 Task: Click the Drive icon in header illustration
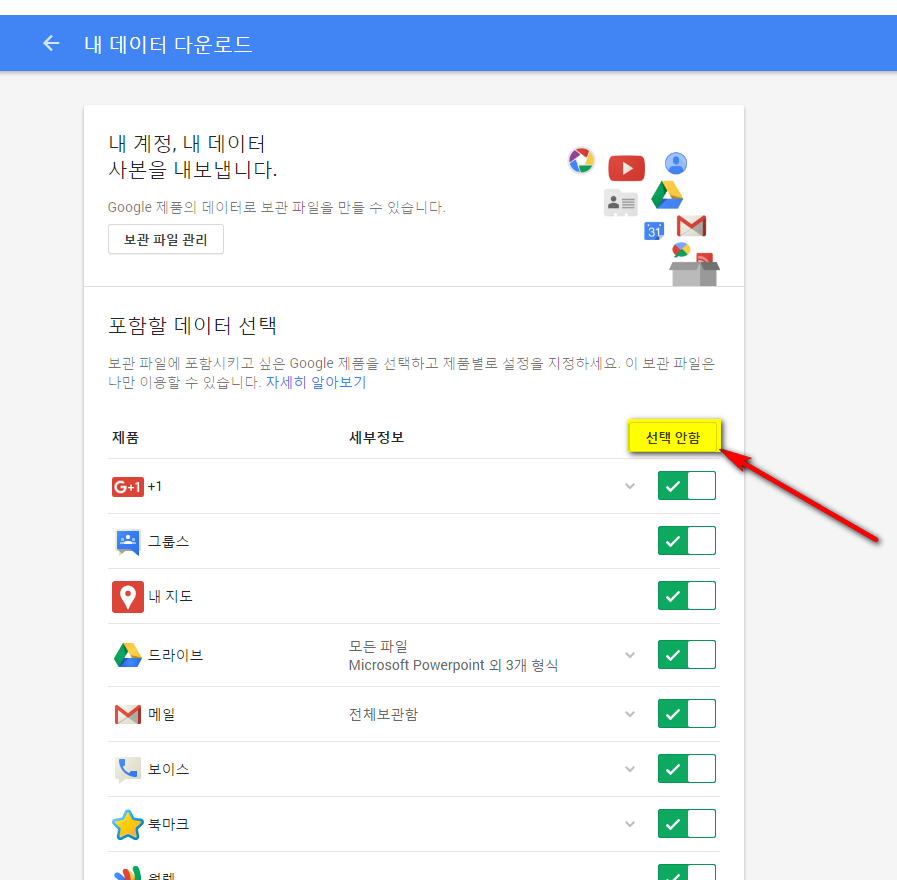click(x=667, y=195)
